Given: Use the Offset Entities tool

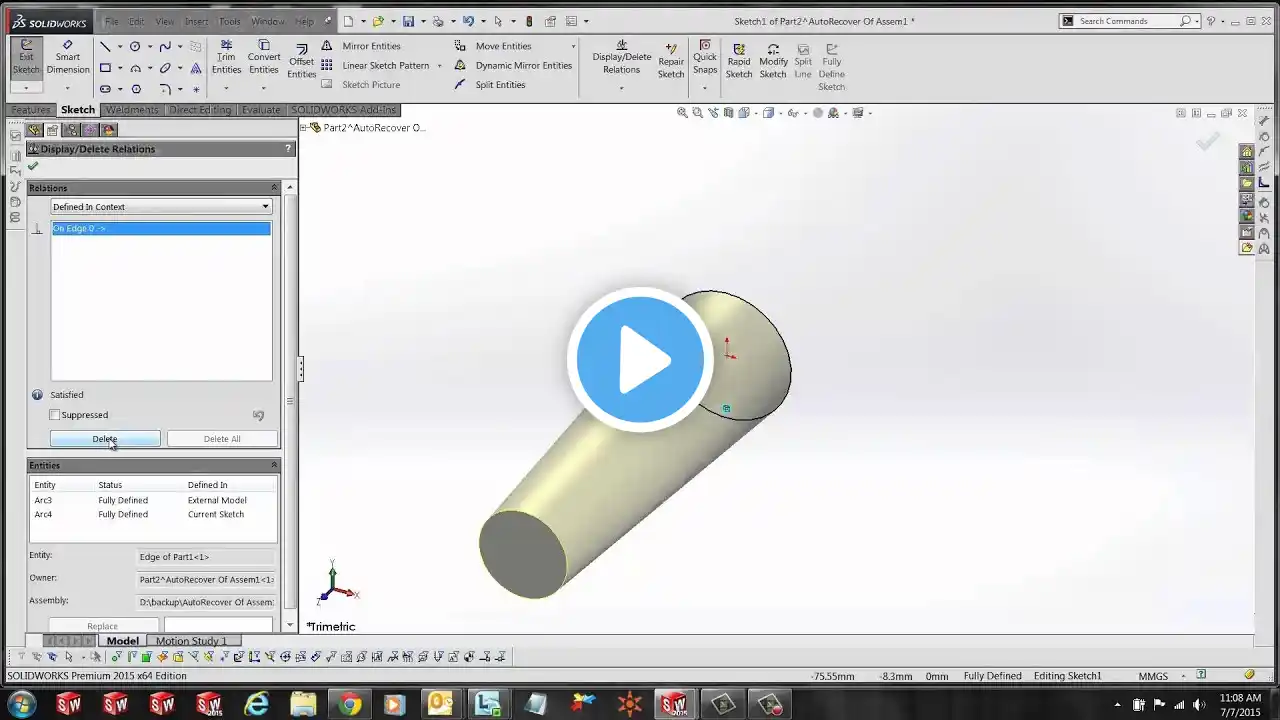Looking at the screenshot, I should coord(301,61).
